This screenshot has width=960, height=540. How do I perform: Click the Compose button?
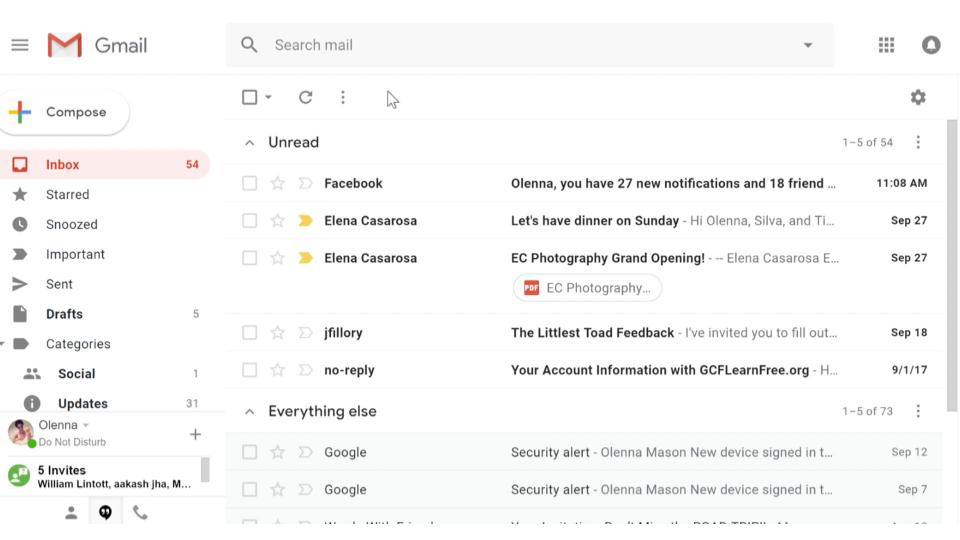(64, 112)
